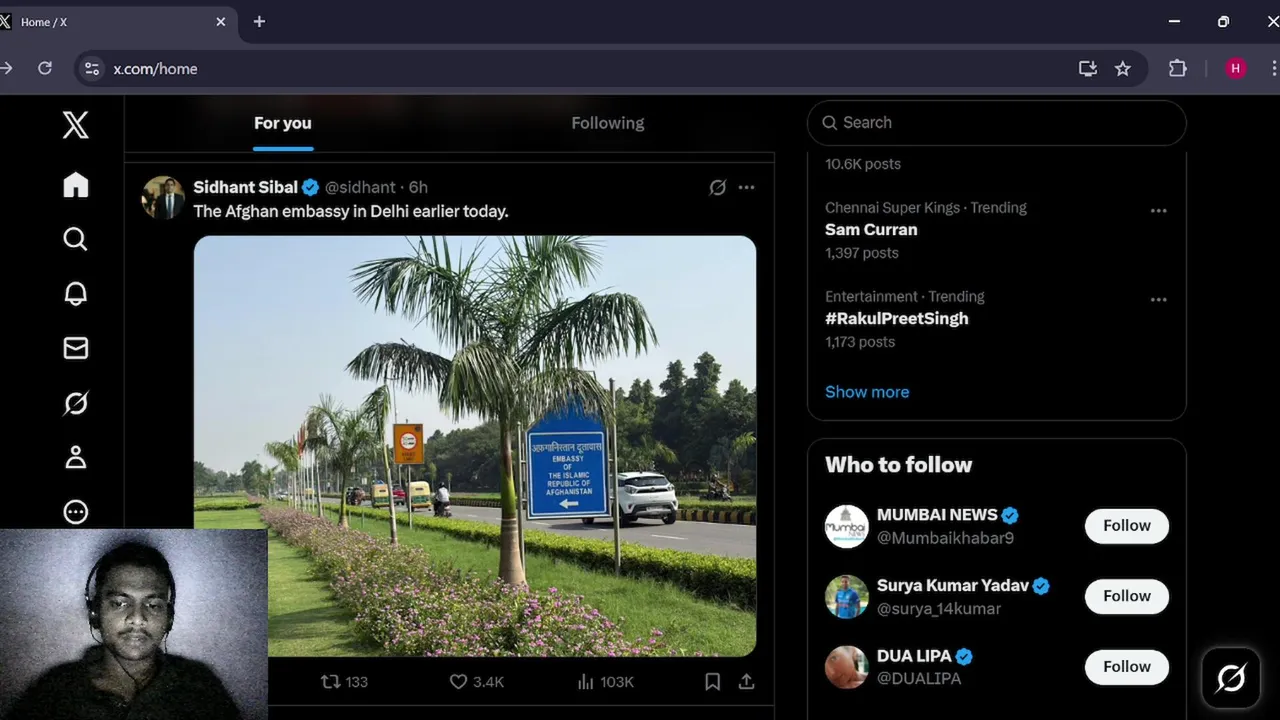Viewport: 1280px width, 720px height.
Task: View analytics showing 103K views
Action: [605, 682]
